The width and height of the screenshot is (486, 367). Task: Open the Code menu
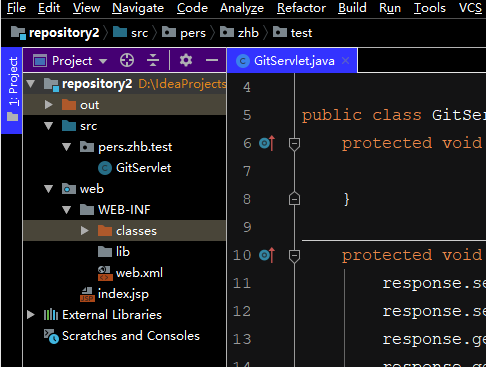coord(192,8)
